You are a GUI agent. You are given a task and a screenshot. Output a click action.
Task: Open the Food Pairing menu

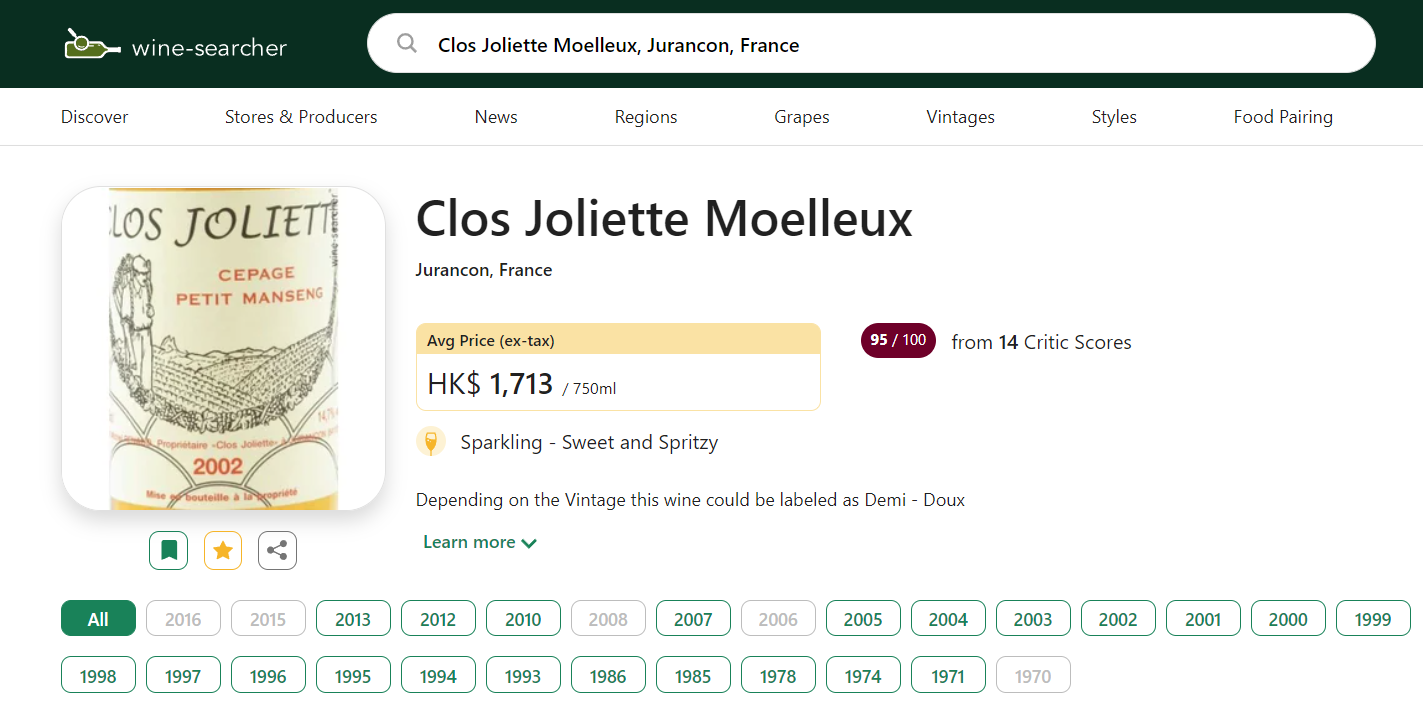coord(1282,117)
